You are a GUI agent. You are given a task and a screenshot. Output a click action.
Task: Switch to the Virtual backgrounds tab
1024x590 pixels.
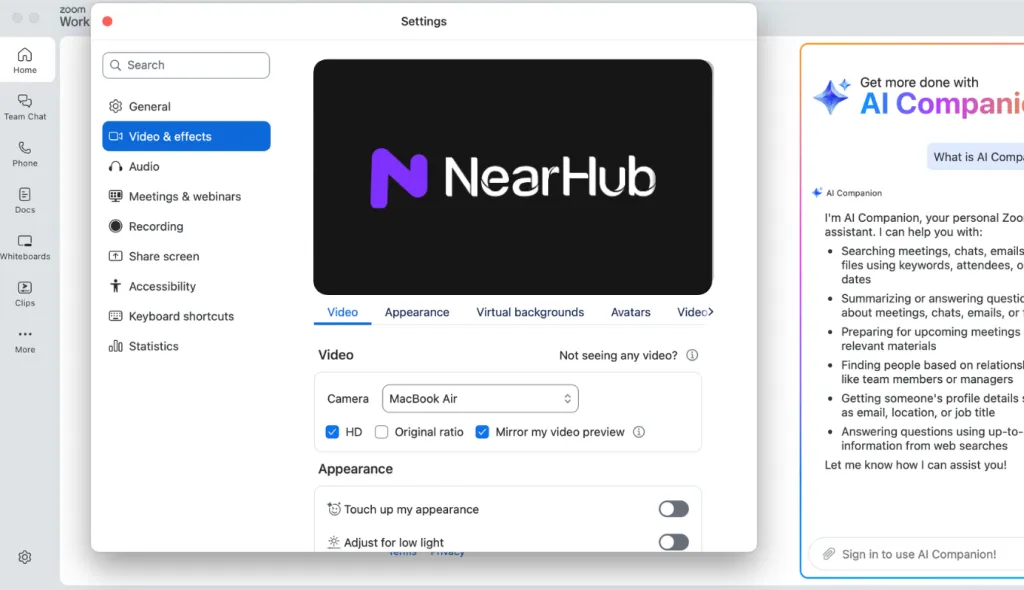[530, 312]
